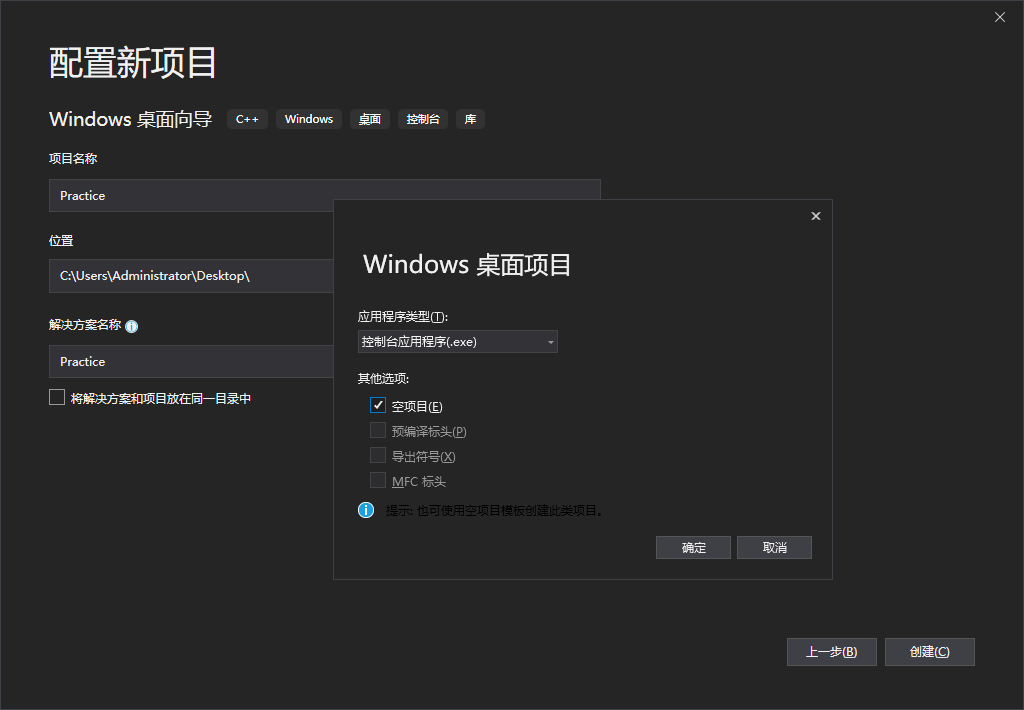Click the 项目名称 field containing Practice

click(325, 195)
